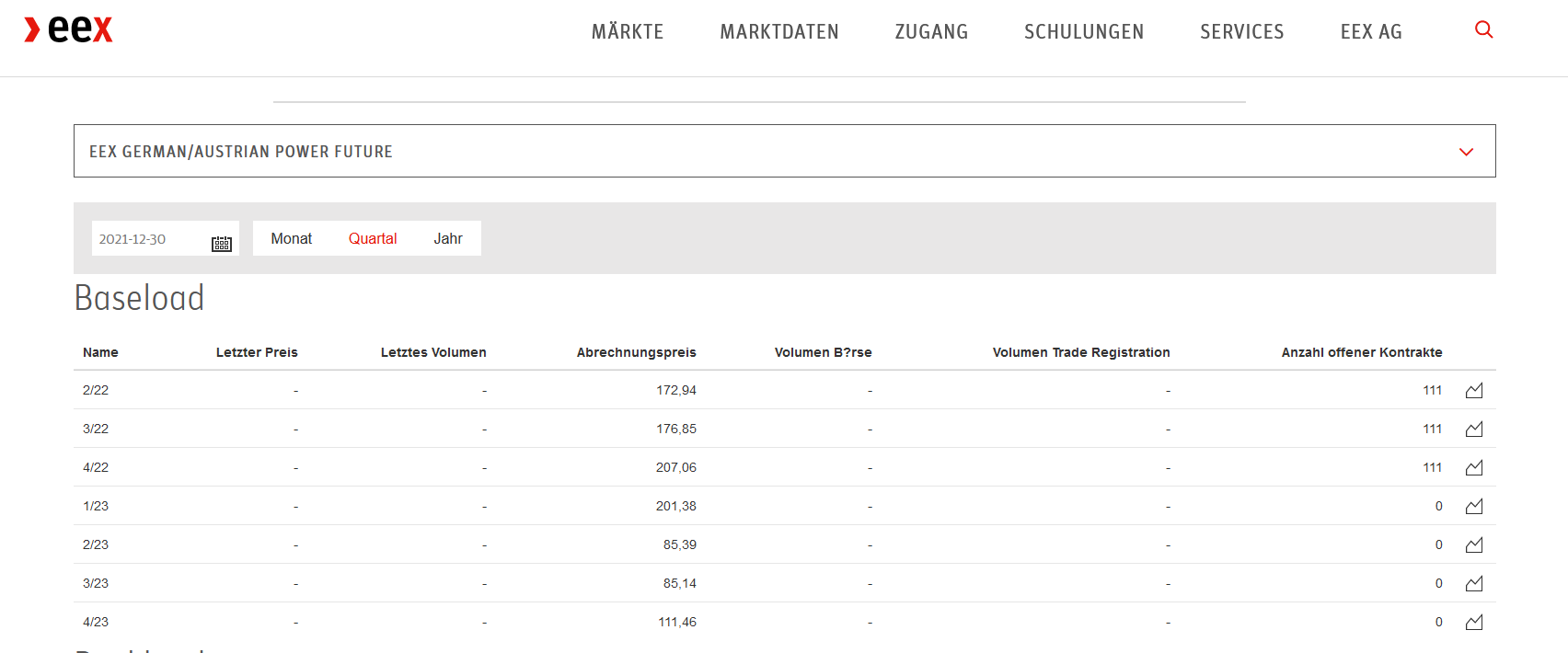Image resolution: width=1568 pixels, height=653 pixels.
Task: Select the 1/23 contract name
Action: click(96, 506)
